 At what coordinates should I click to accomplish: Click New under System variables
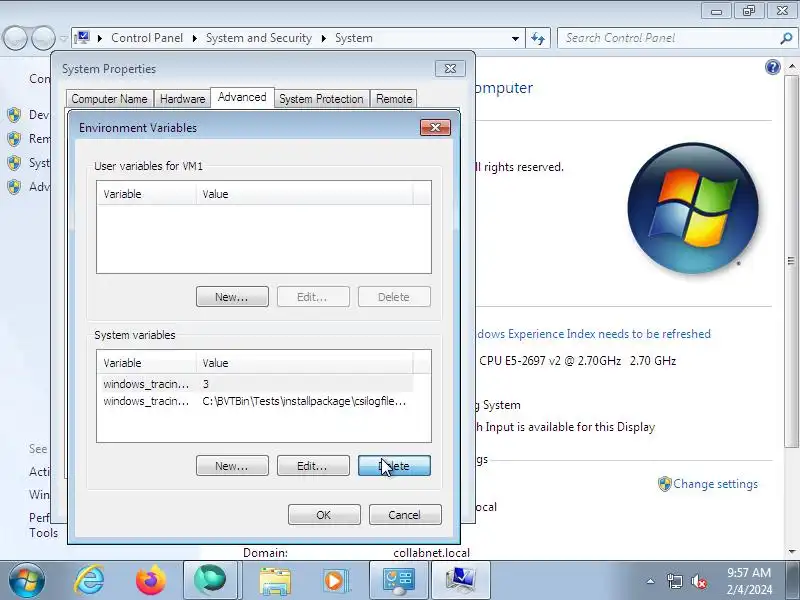[x=232, y=466]
